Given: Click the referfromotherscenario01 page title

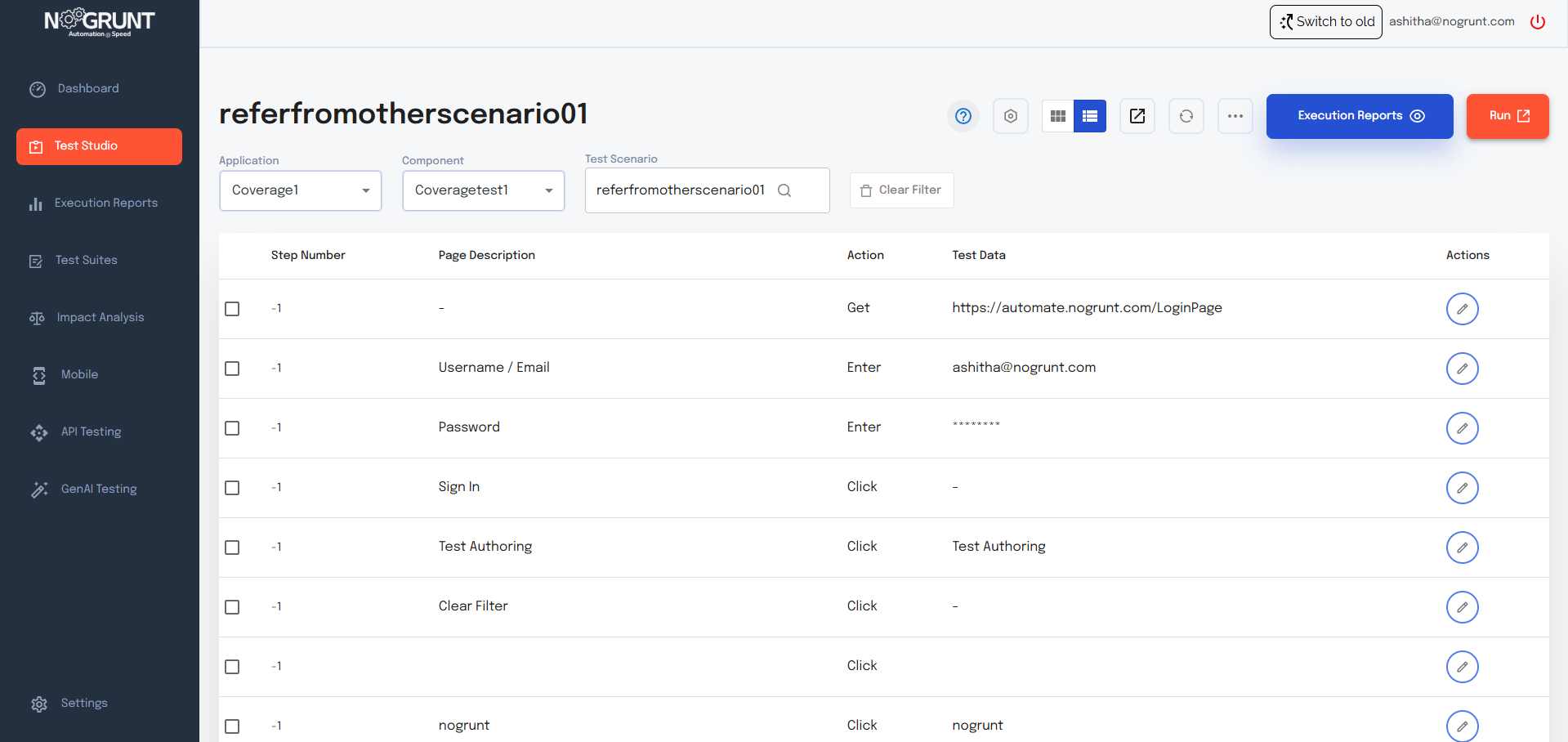Looking at the screenshot, I should pyautogui.click(x=404, y=114).
